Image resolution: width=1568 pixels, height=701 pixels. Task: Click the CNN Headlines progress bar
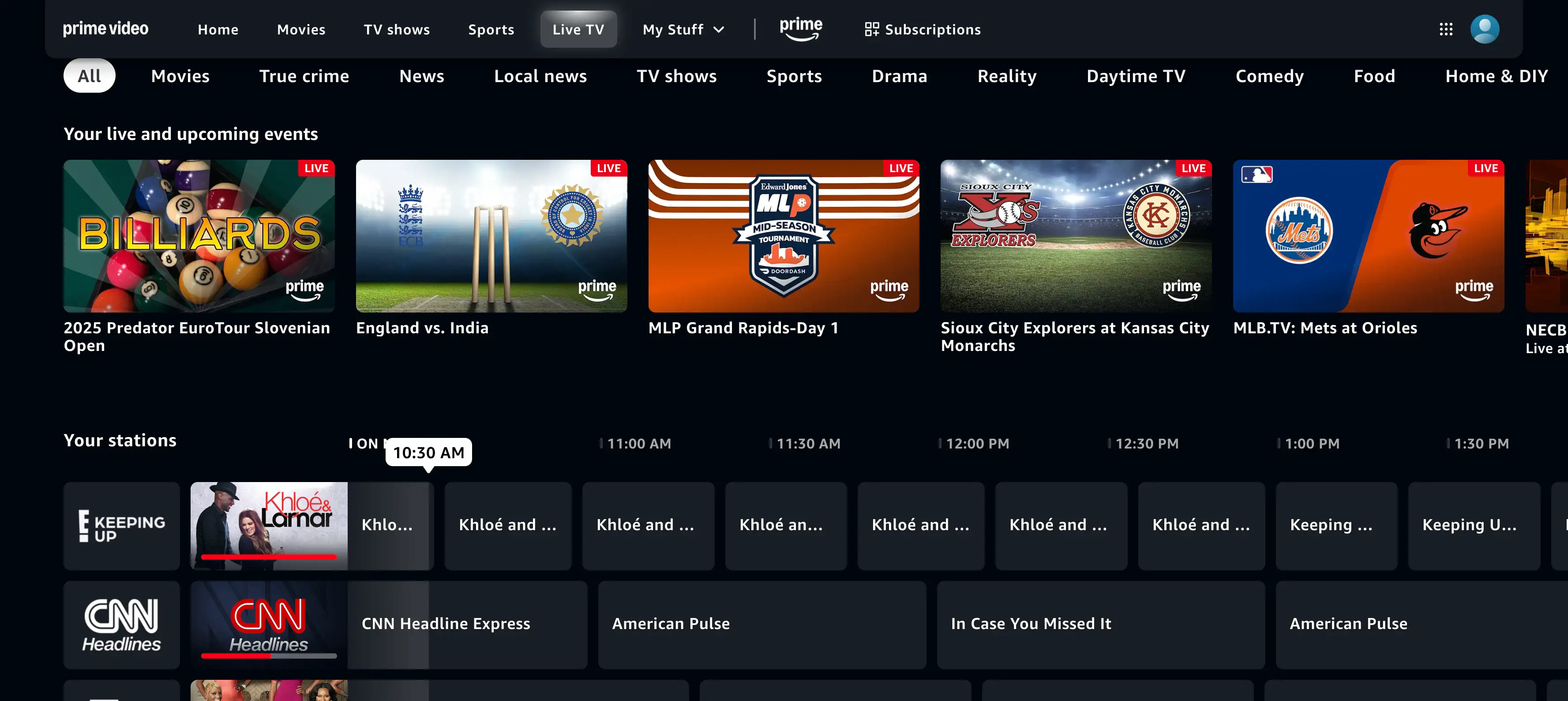(269, 656)
